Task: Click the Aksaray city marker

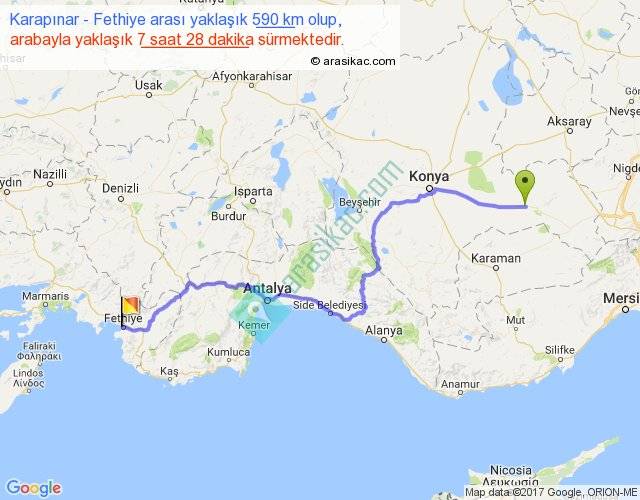Action: tap(570, 131)
